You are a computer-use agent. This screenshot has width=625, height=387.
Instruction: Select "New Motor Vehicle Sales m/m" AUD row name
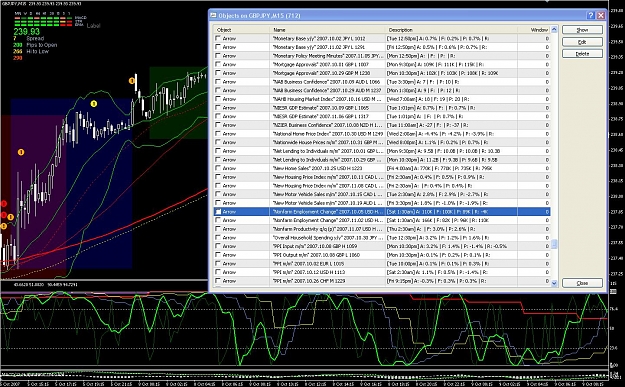coord(328,203)
